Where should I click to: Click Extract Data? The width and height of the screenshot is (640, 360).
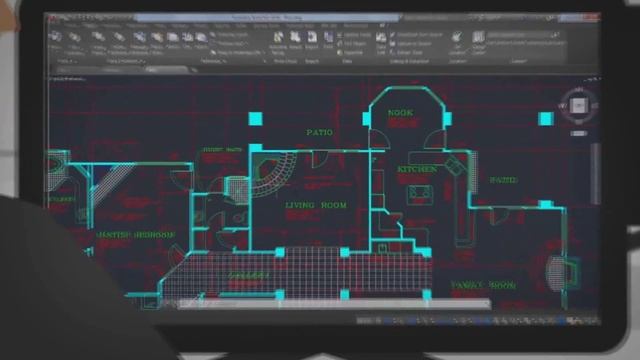[406, 53]
